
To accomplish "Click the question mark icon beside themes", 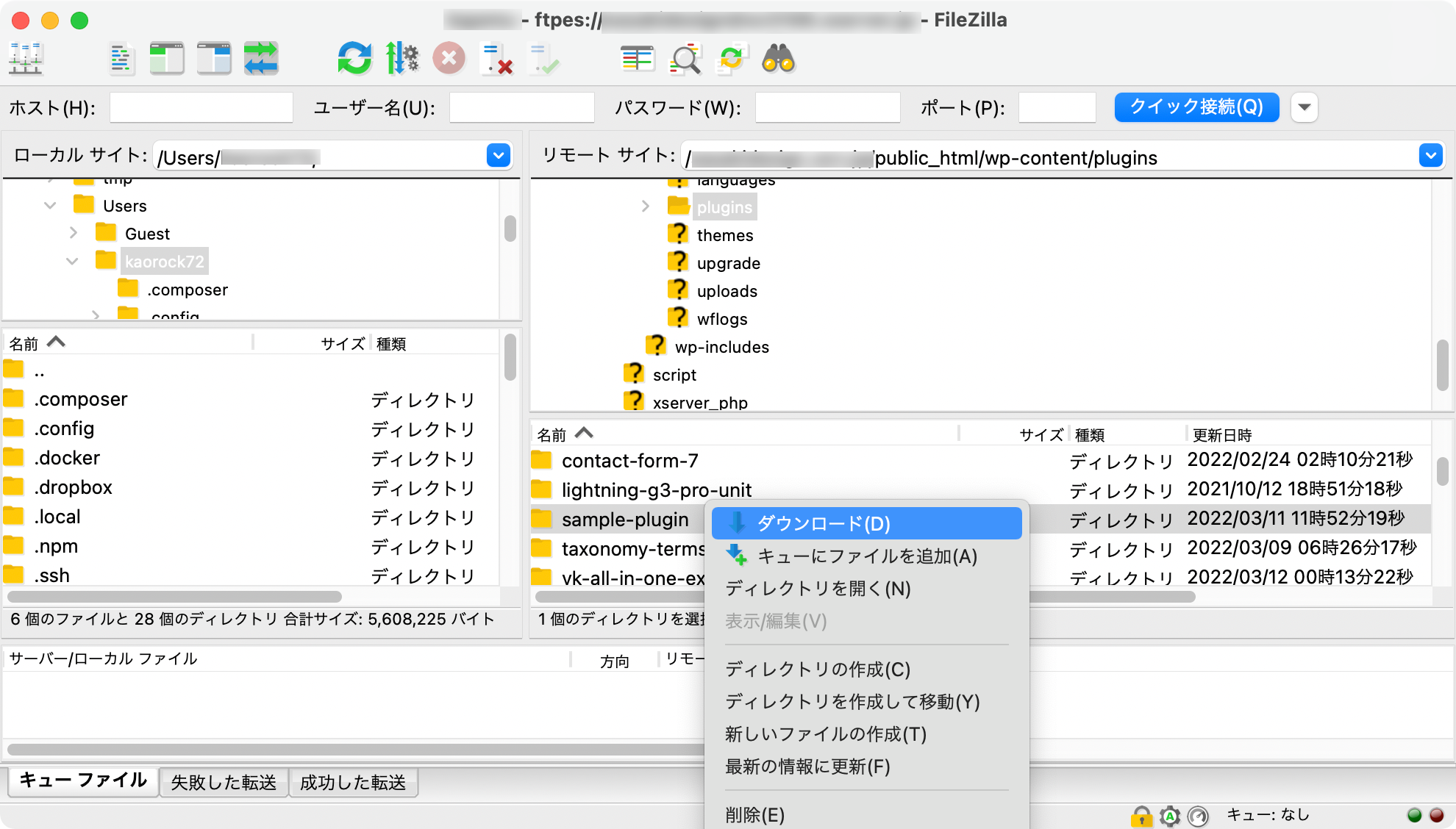I will [x=677, y=234].
